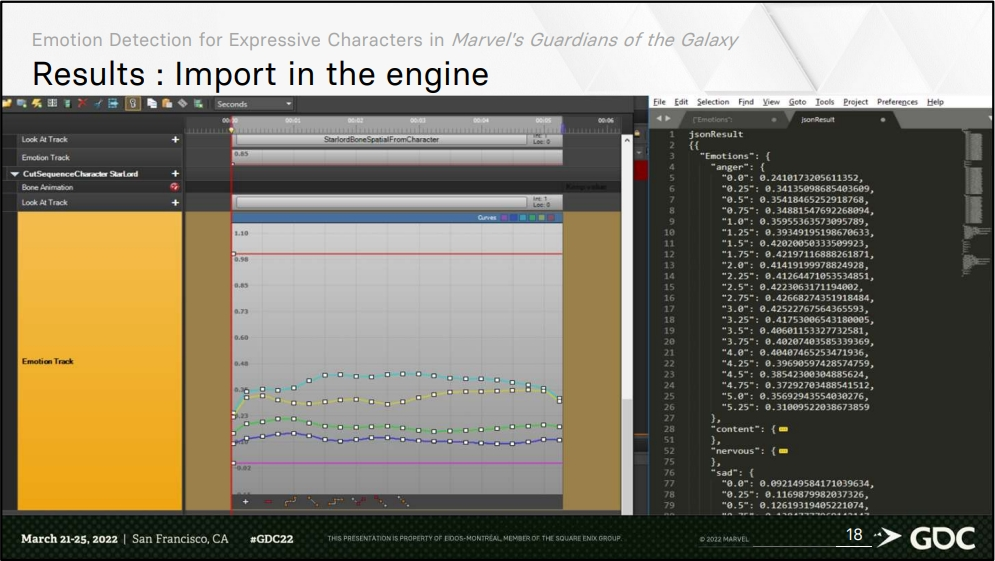Viewport: 995px width, 561px height.
Task: Click the 00:03 mark on the ruler
Action: click(418, 121)
